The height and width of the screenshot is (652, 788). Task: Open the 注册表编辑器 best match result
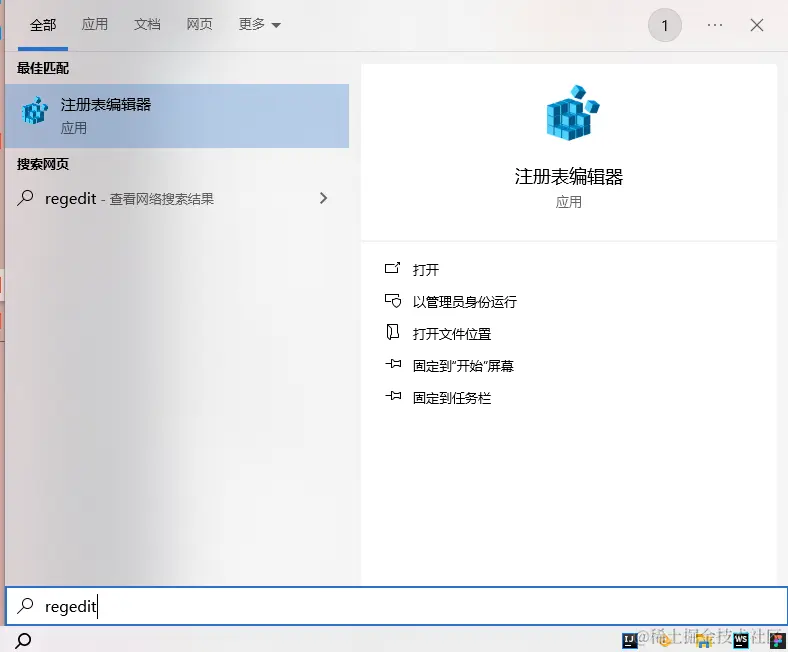point(177,116)
